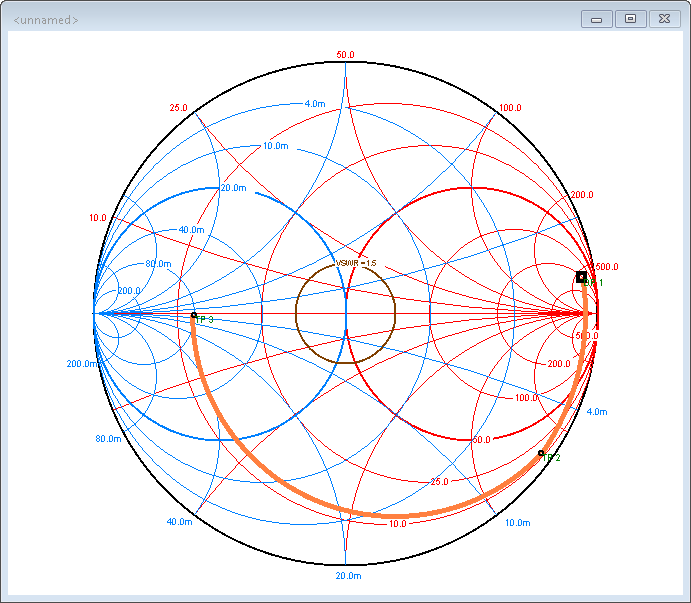Viewport: 691px width, 603px height.
Task: Click the red 10.0 label on left edge
Action: click(97, 217)
